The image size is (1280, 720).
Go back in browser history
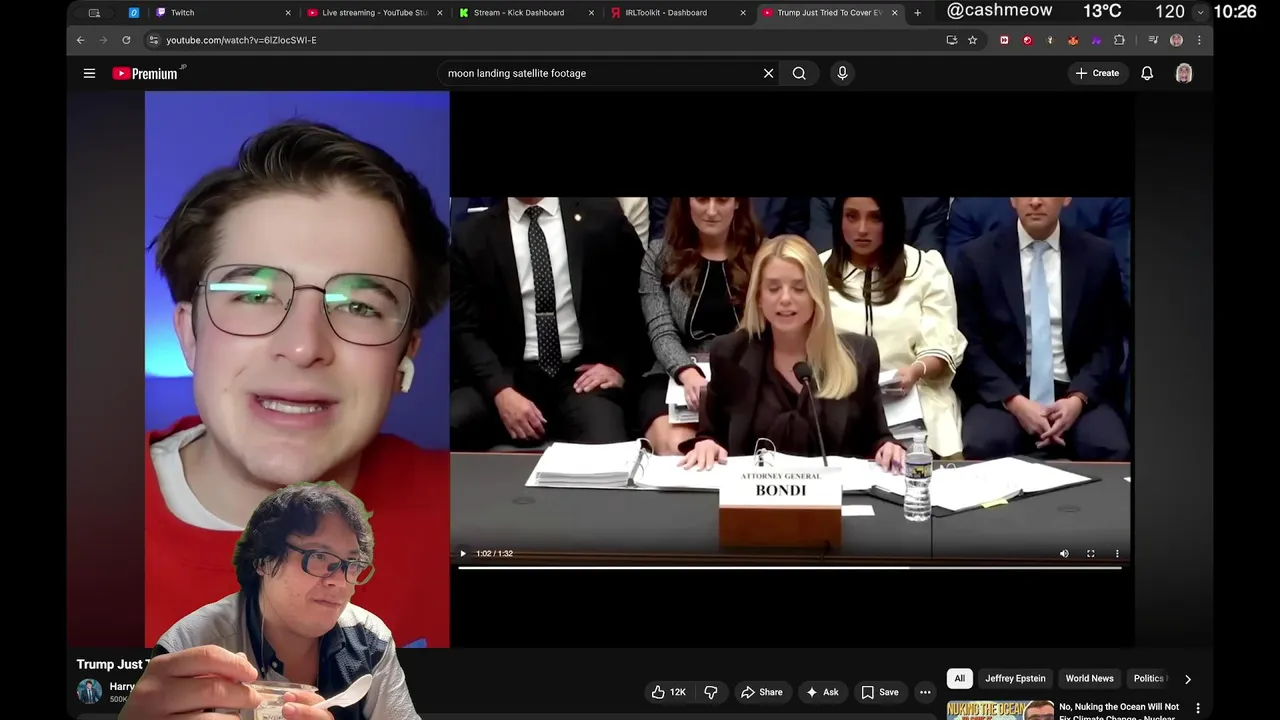[80, 40]
